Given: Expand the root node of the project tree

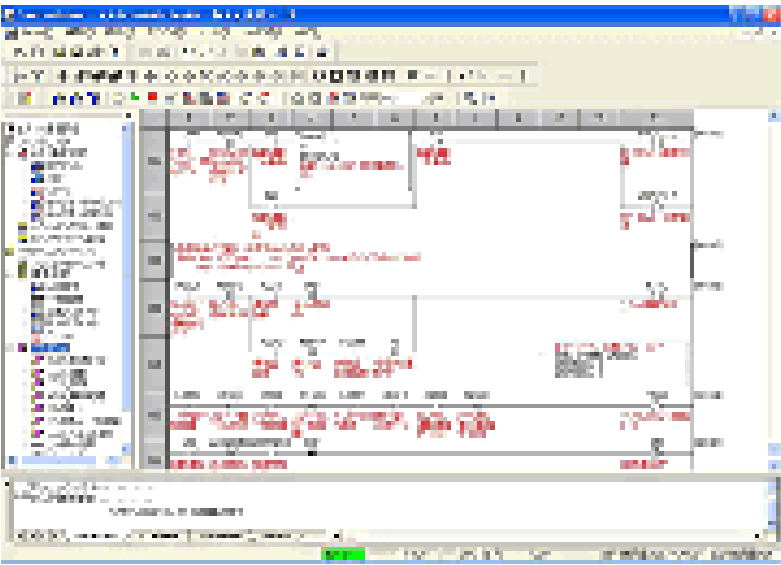Looking at the screenshot, I should click(x=9, y=129).
